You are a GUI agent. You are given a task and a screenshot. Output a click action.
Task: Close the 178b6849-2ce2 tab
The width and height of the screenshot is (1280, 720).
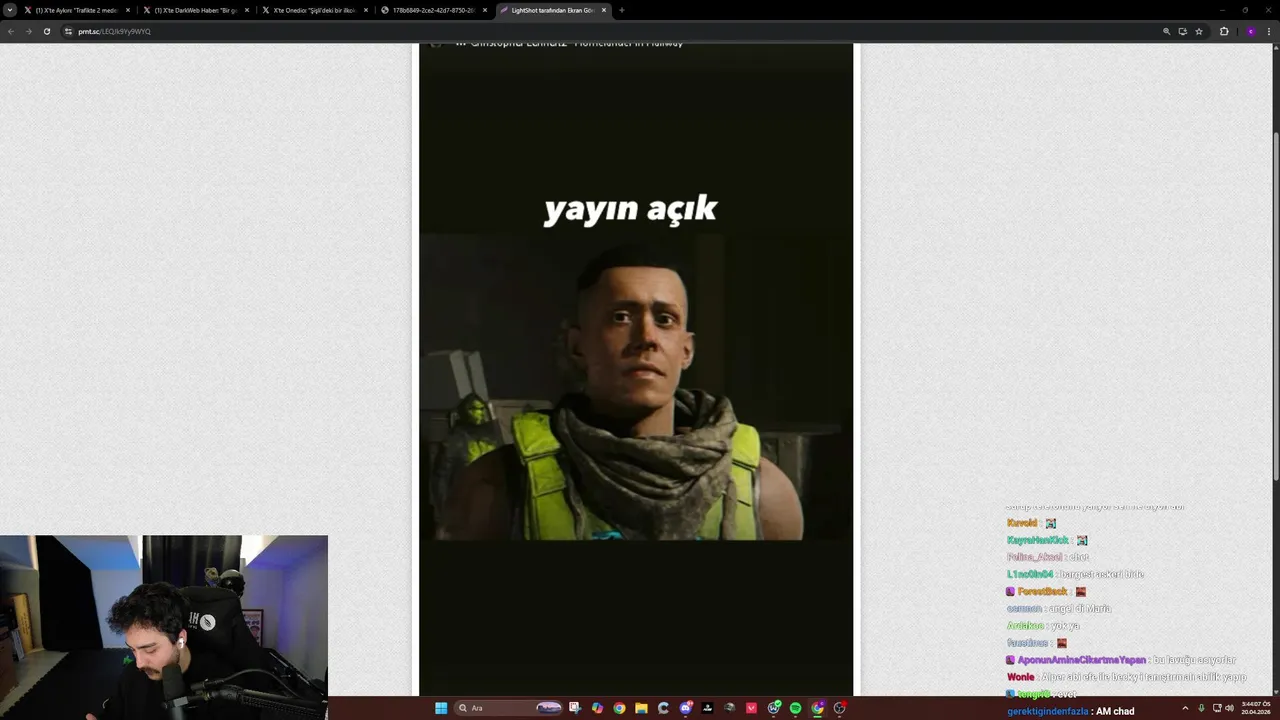click(485, 10)
